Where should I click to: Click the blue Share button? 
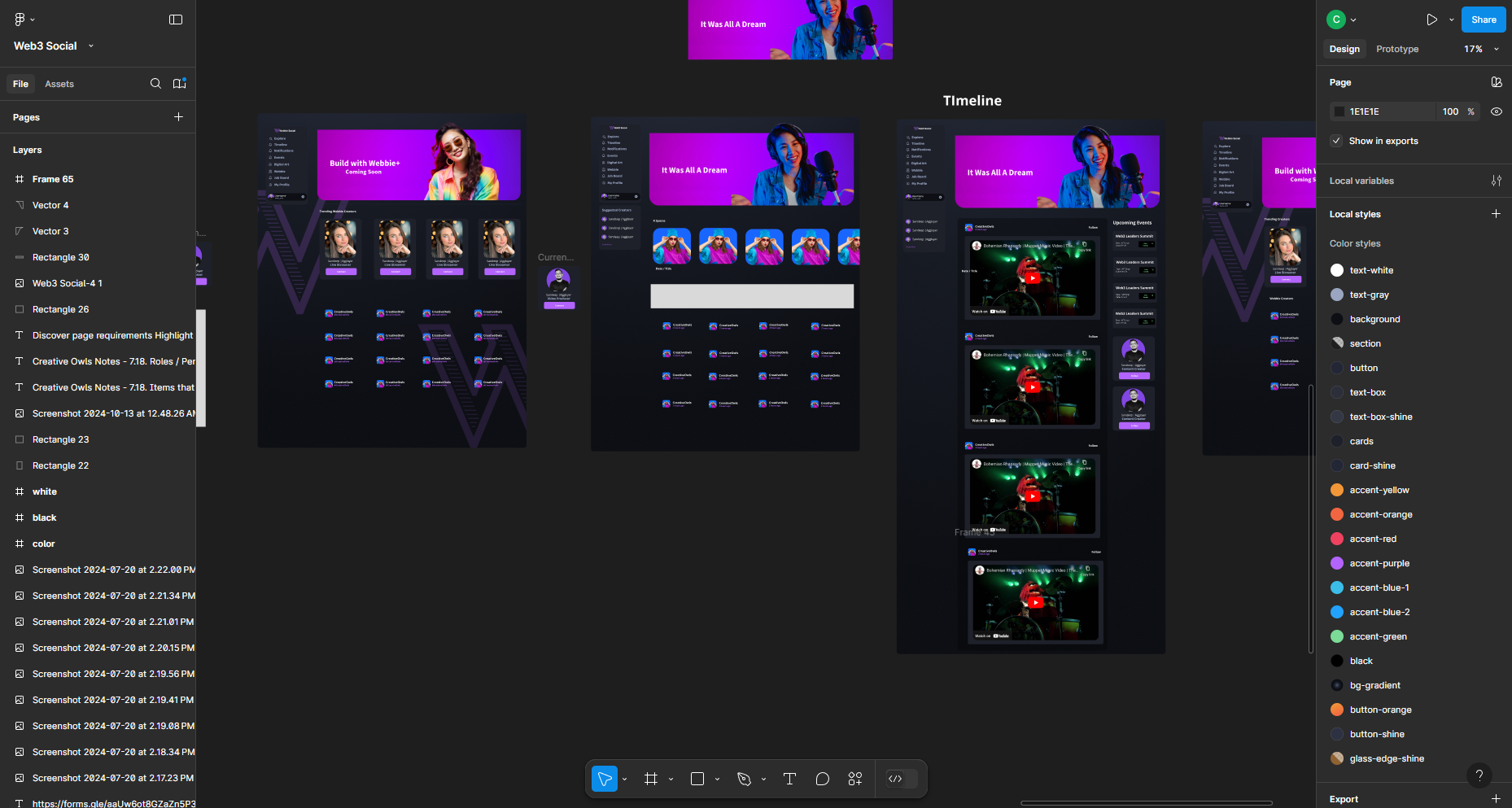click(1484, 20)
